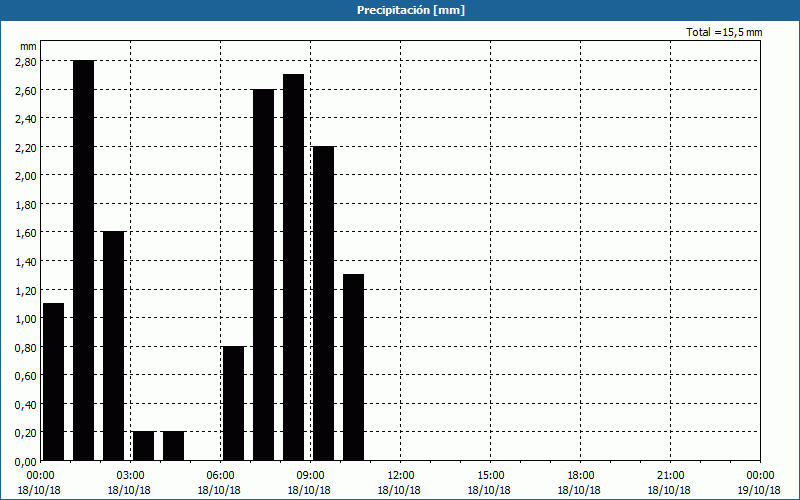The image size is (800, 500).
Task: Click the short bar just after 03:00
Action: coord(143,446)
